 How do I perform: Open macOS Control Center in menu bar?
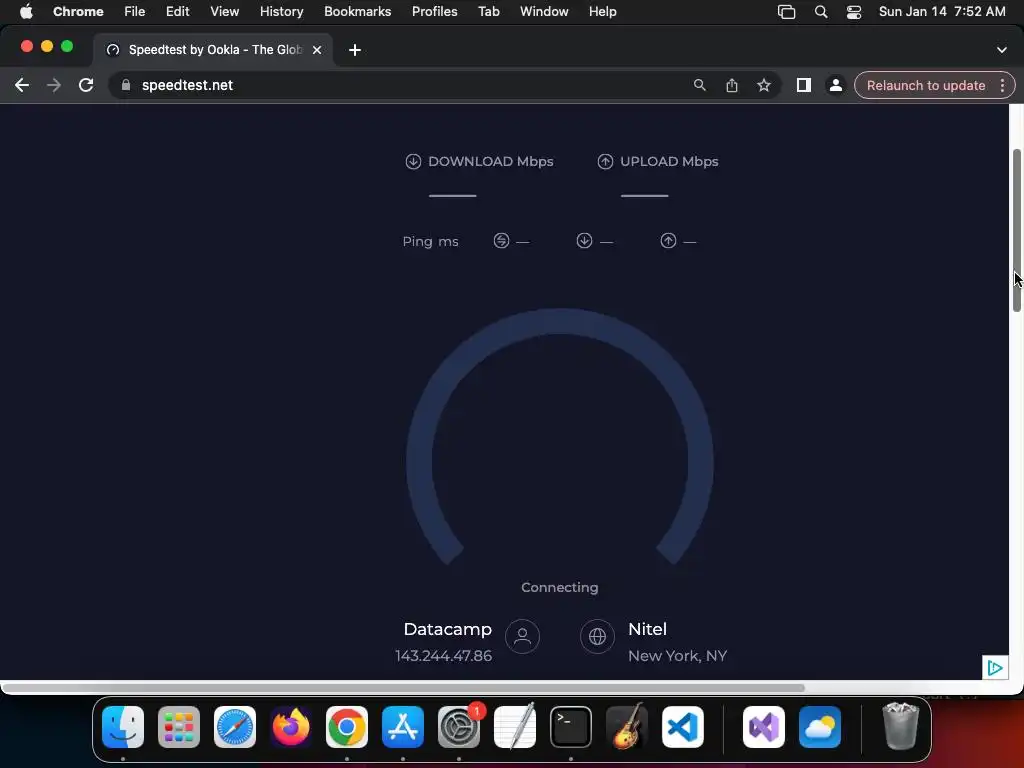point(854,12)
